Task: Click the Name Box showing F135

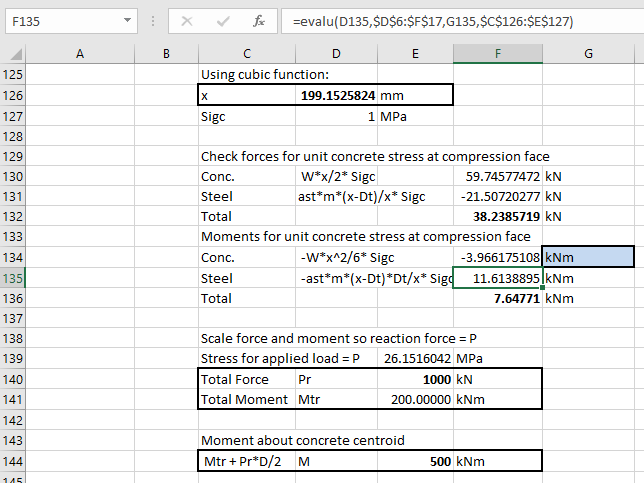Action: tap(60, 20)
